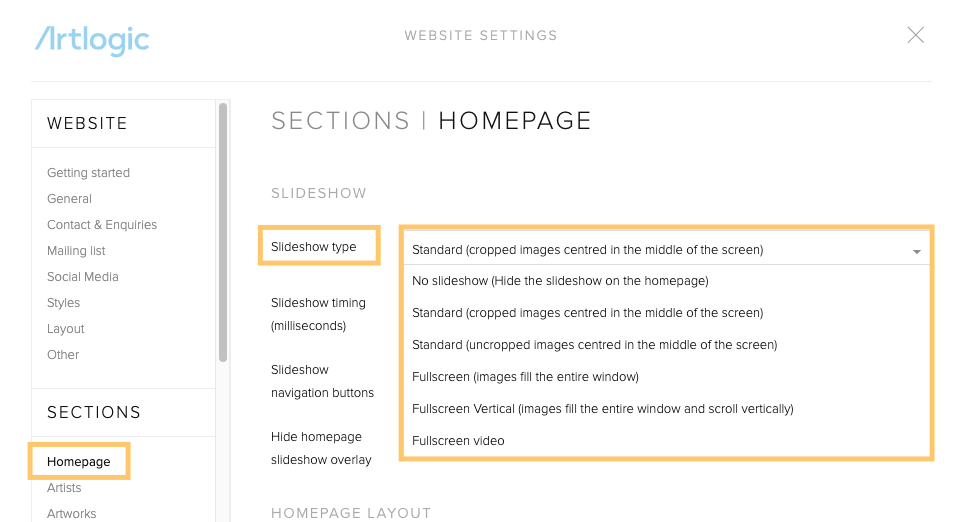The image size is (967, 522).
Task: Open Mailing list settings
Action: pyautogui.click(x=76, y=251)
